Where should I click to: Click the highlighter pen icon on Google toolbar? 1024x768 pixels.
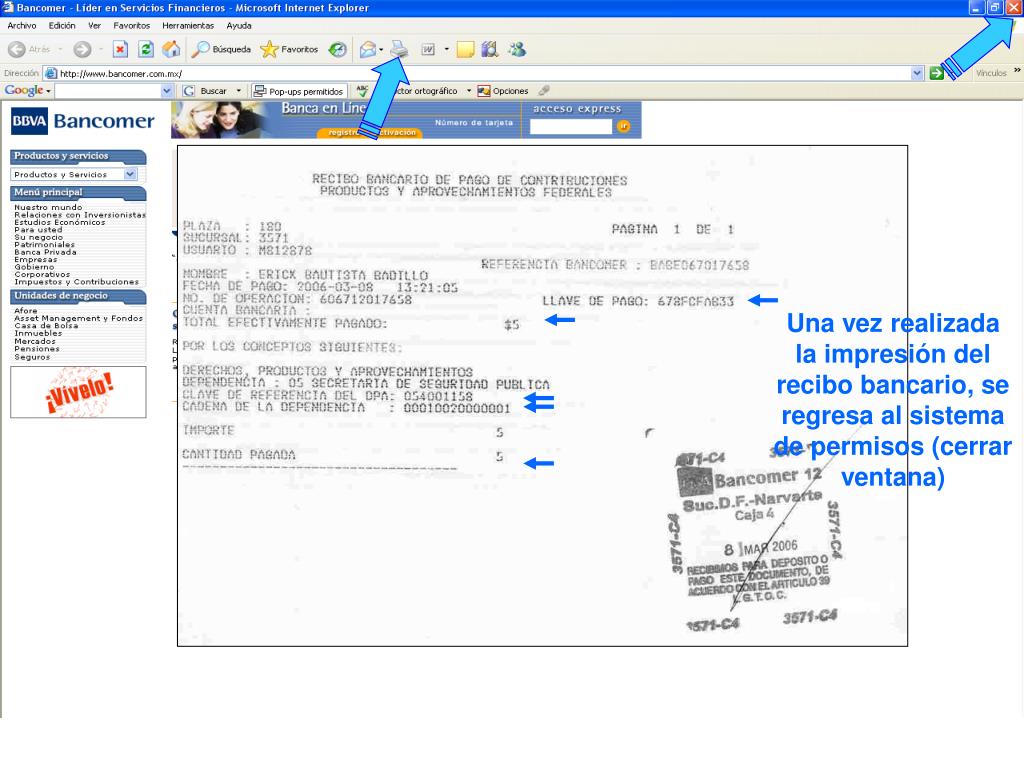[x=543, y=91]
